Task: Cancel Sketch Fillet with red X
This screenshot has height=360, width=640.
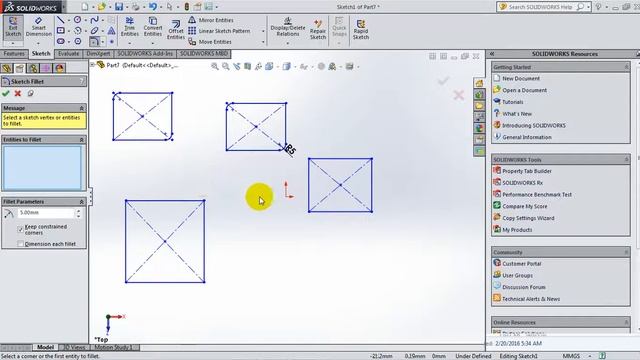Action: [x=18, y=93]
